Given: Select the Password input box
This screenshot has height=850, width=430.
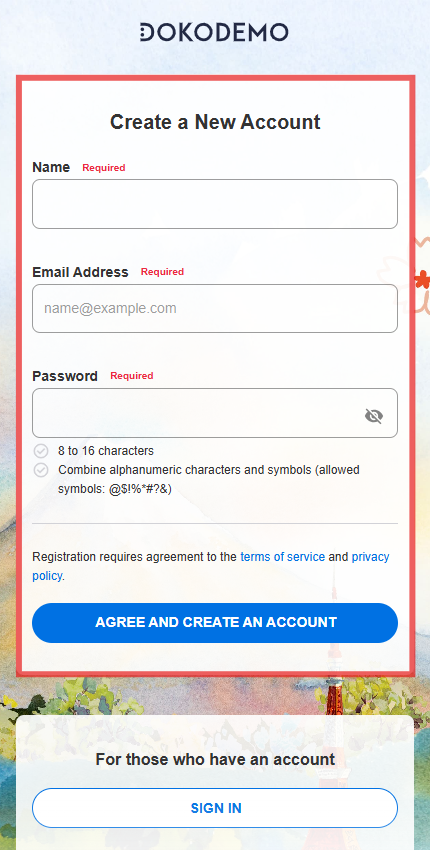Looking at the screenshot, I should (x=215, y=413).
